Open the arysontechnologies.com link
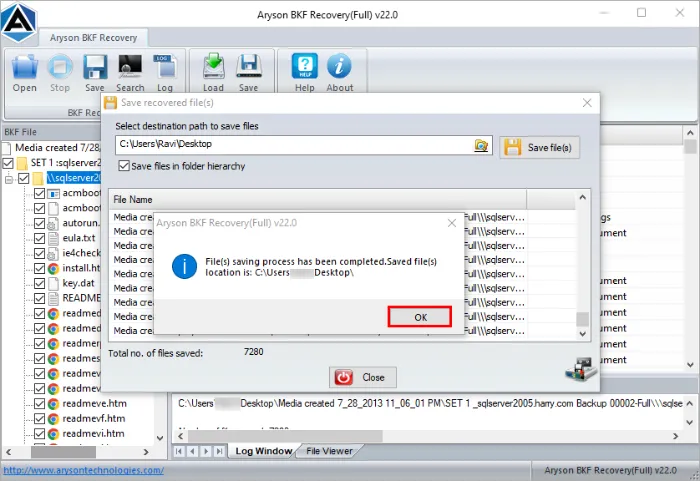 [x=83, y=470]
